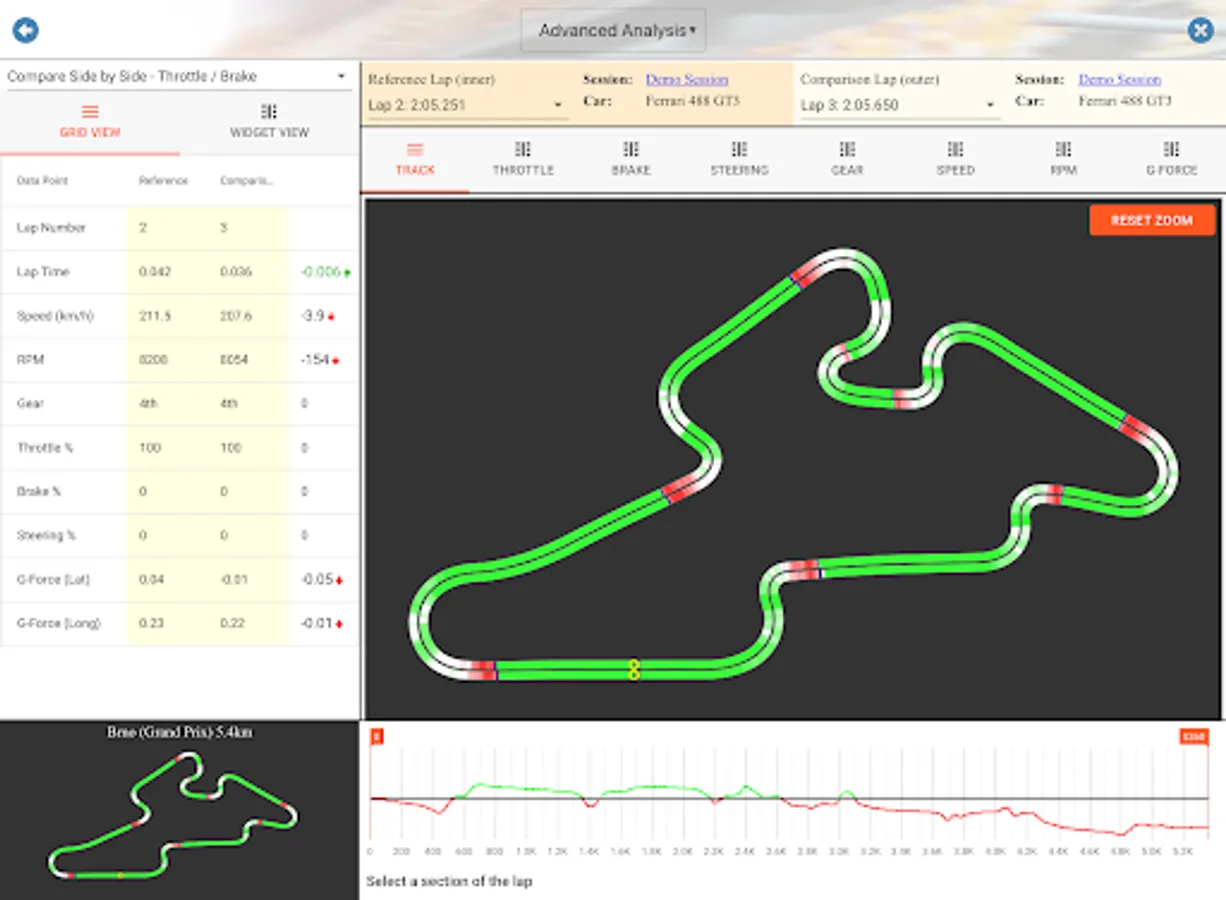This screenshot has width=1226, height=900.
Task: Select the Track tab
Action: [x=415, y=159]
